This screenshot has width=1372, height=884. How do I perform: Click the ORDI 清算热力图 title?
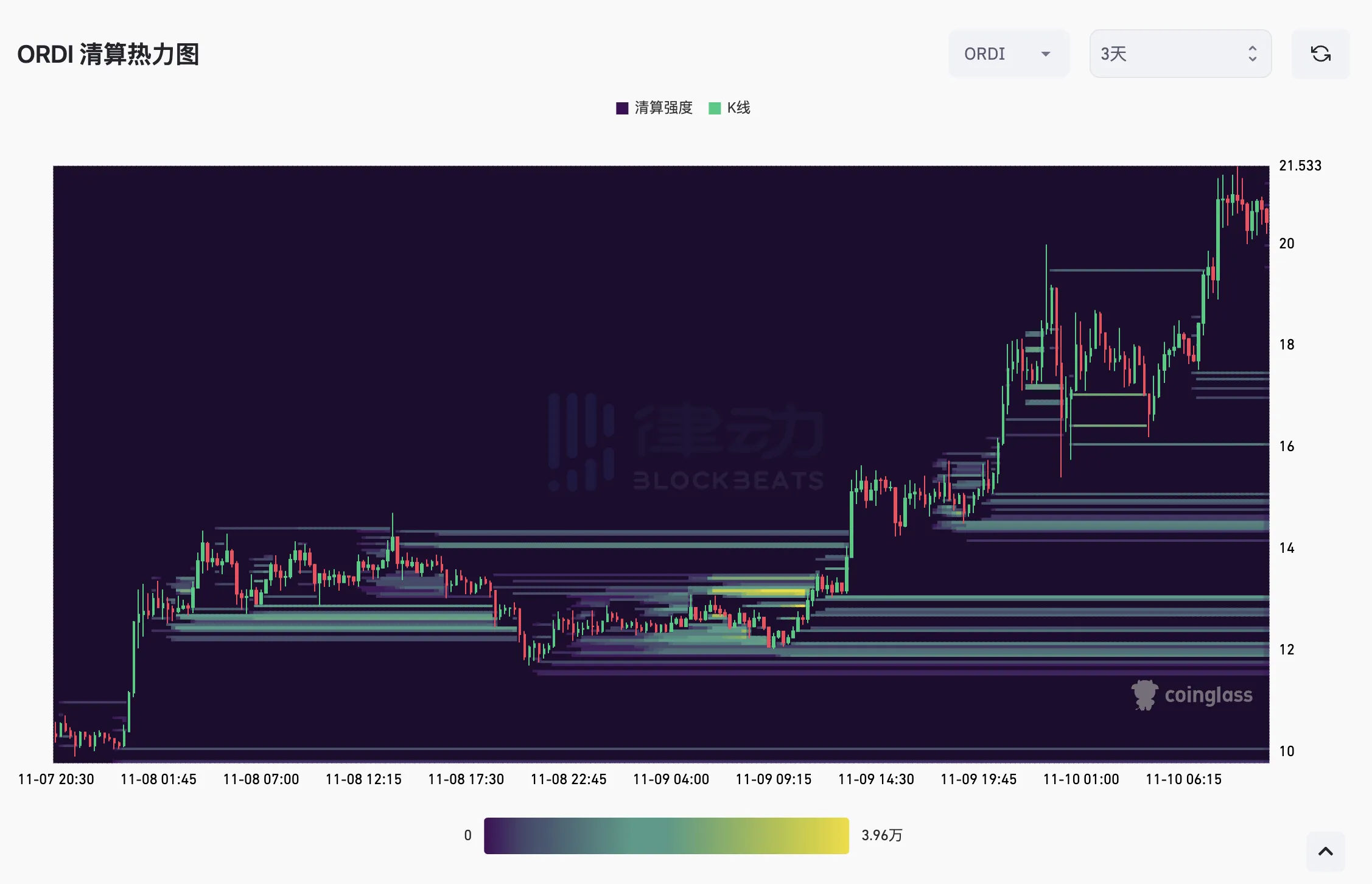pos(108,55)
